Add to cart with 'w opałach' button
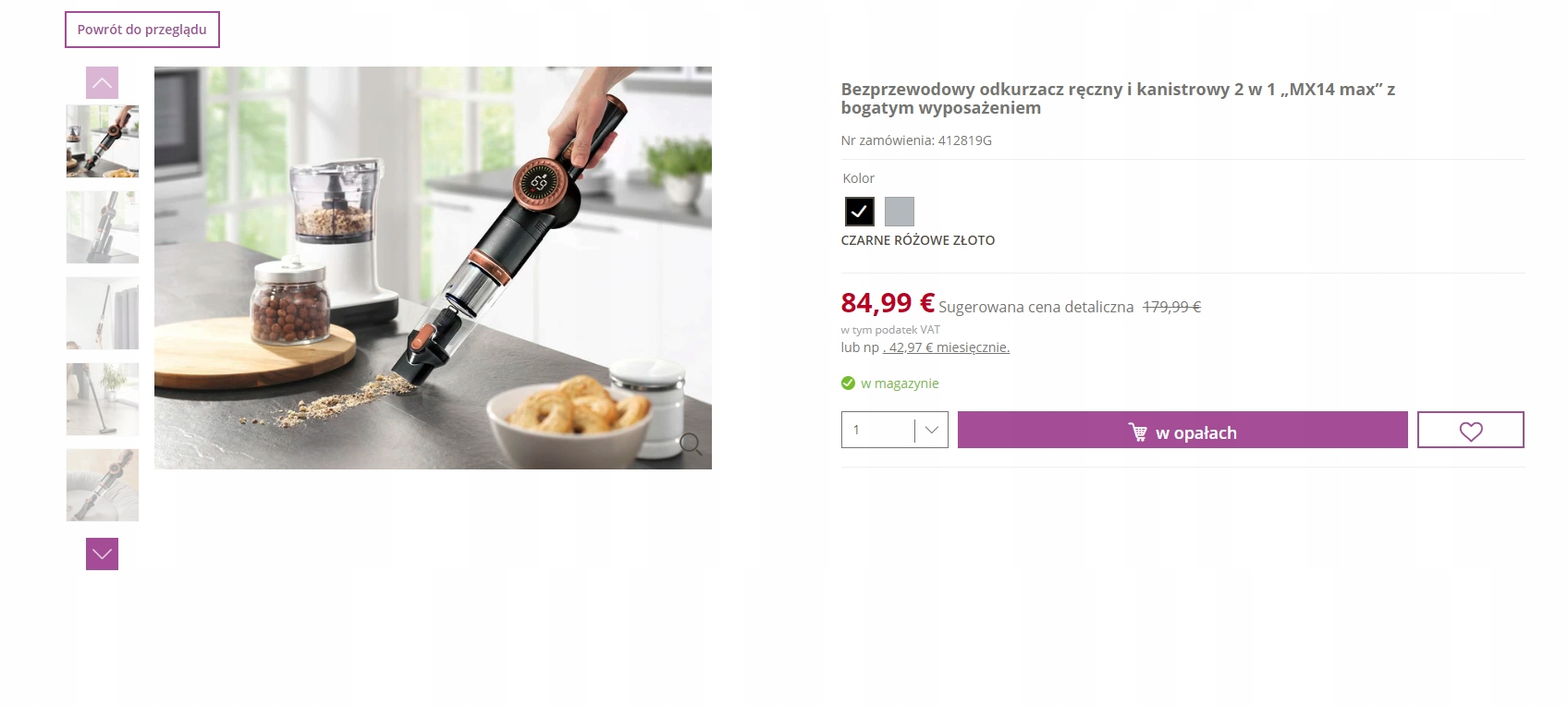The width and height of the screenshot is (1568, 706). click(x=1182, y=430)
